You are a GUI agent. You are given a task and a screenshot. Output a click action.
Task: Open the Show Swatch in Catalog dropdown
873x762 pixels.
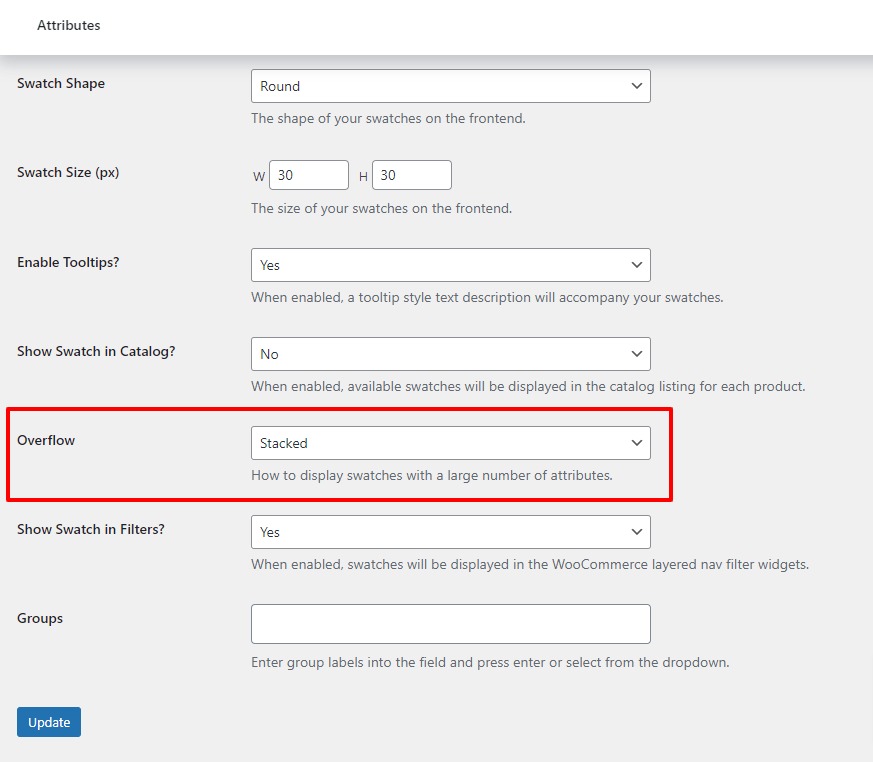(450, 354)
